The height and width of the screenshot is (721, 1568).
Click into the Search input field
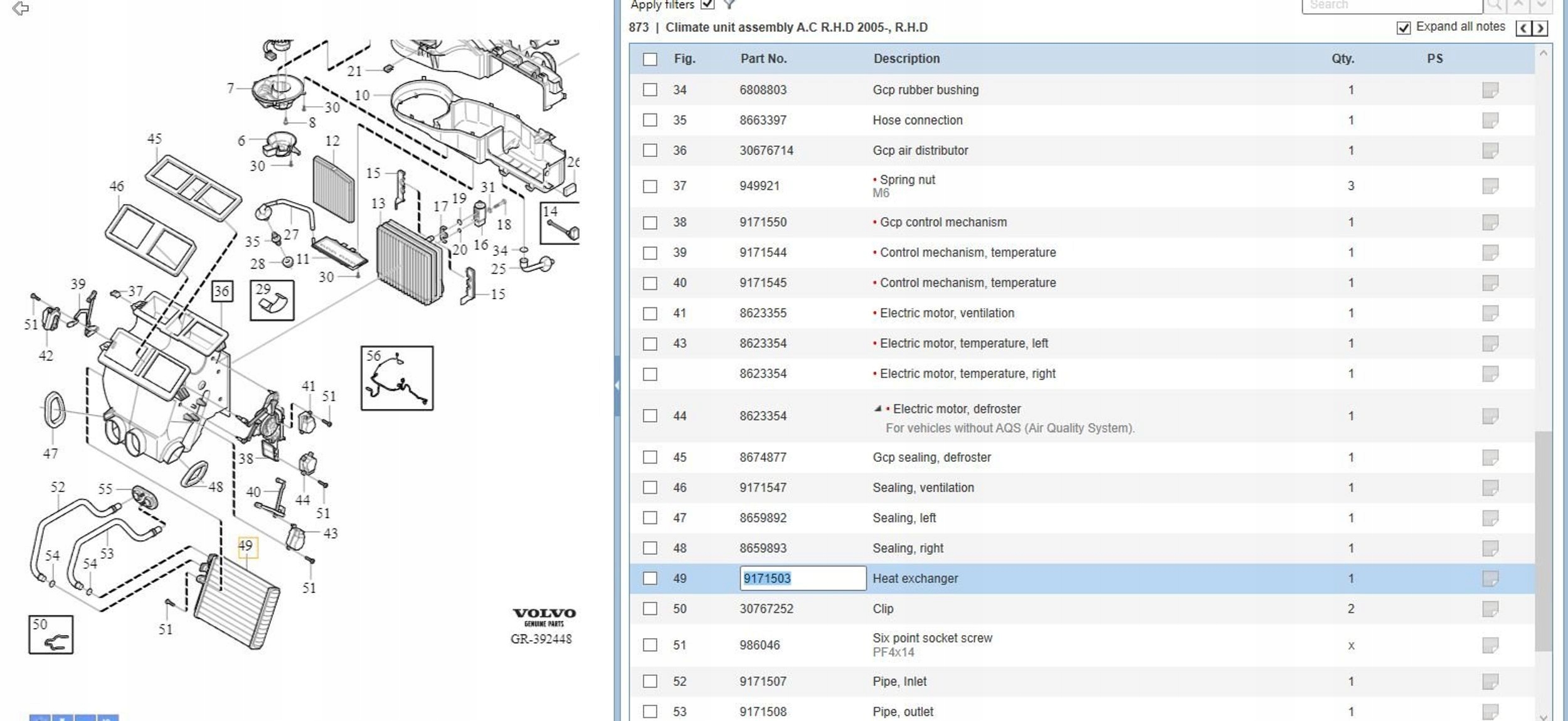coord(1391,5)
